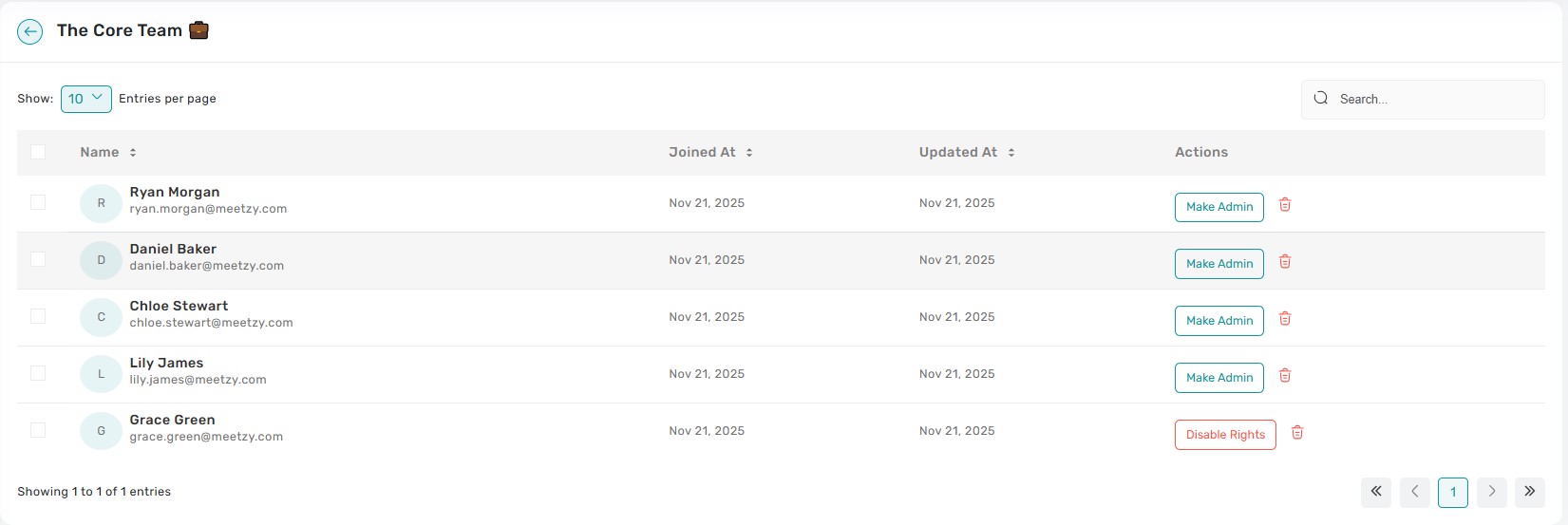Viewport: 1568px width, 525px height.
Task: Jump to last page with double-right arrow
Action: 1529,492
